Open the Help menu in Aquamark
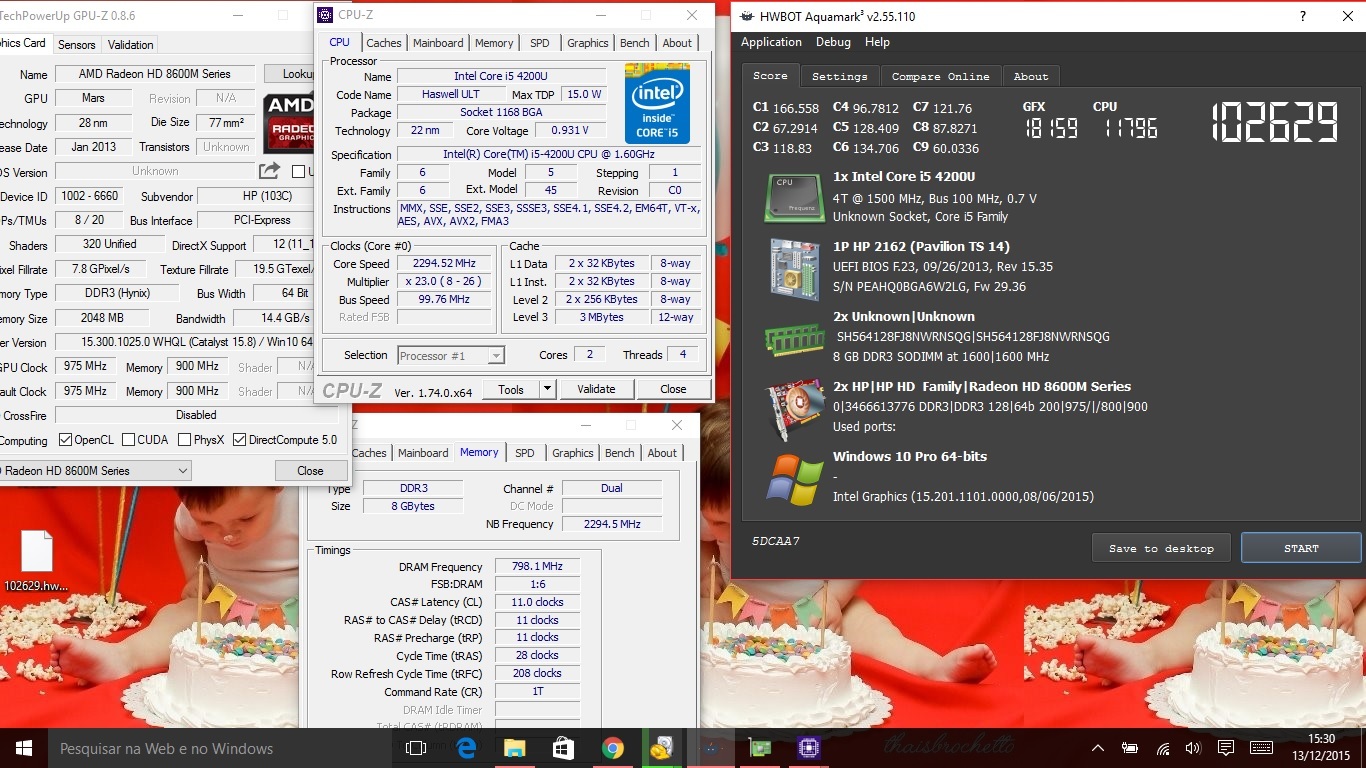Viewport: 1366px width, 768px height. pos(877,42)
